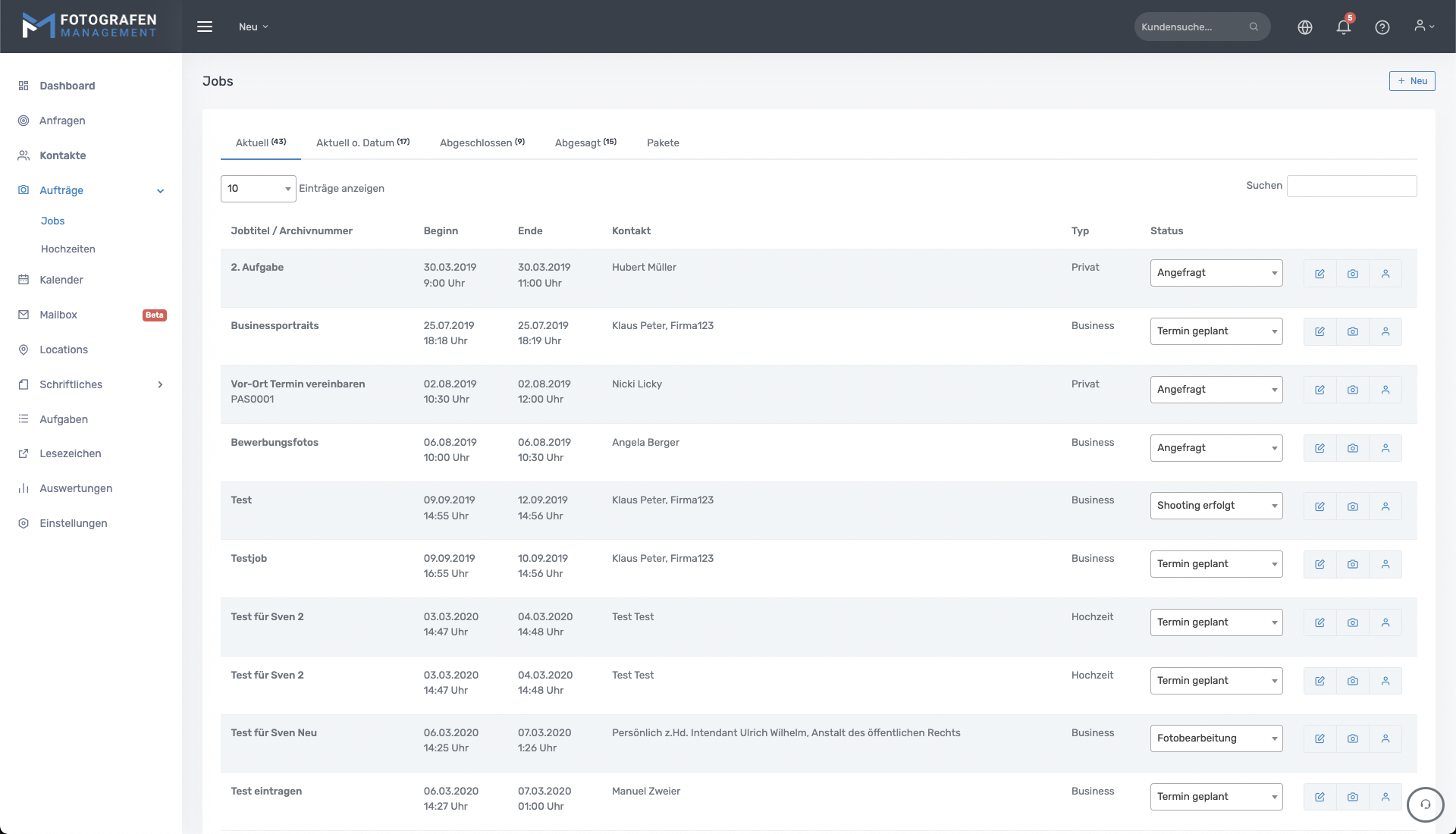Click edit icon for Test für Sven Neu
The width and height of the screenshot is (1456, 834).
click(x=1319, y=738)
